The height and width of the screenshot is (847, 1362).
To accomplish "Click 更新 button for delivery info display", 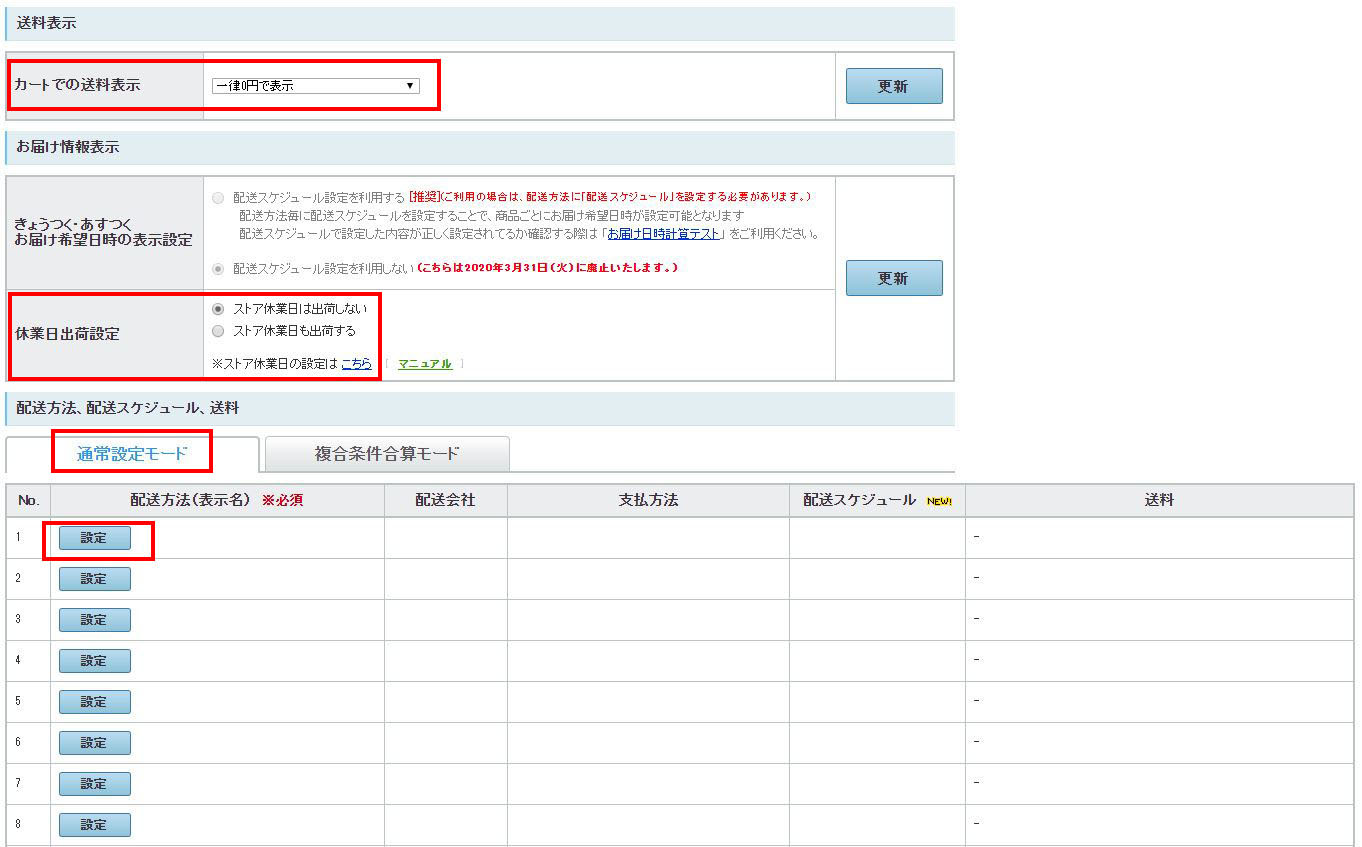I will coord(893,278).
